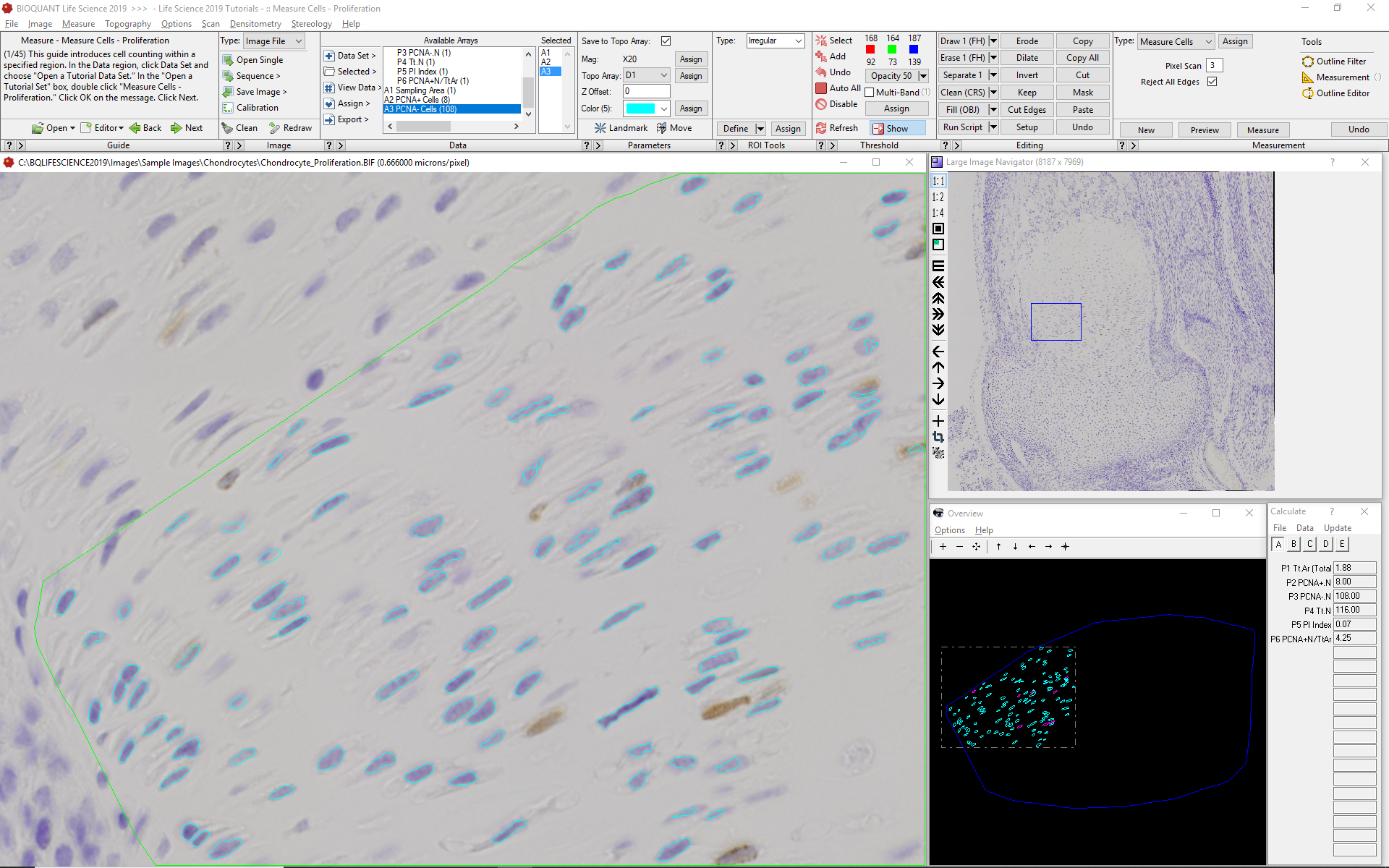Click the Redraw brush icon

point(275,128)
